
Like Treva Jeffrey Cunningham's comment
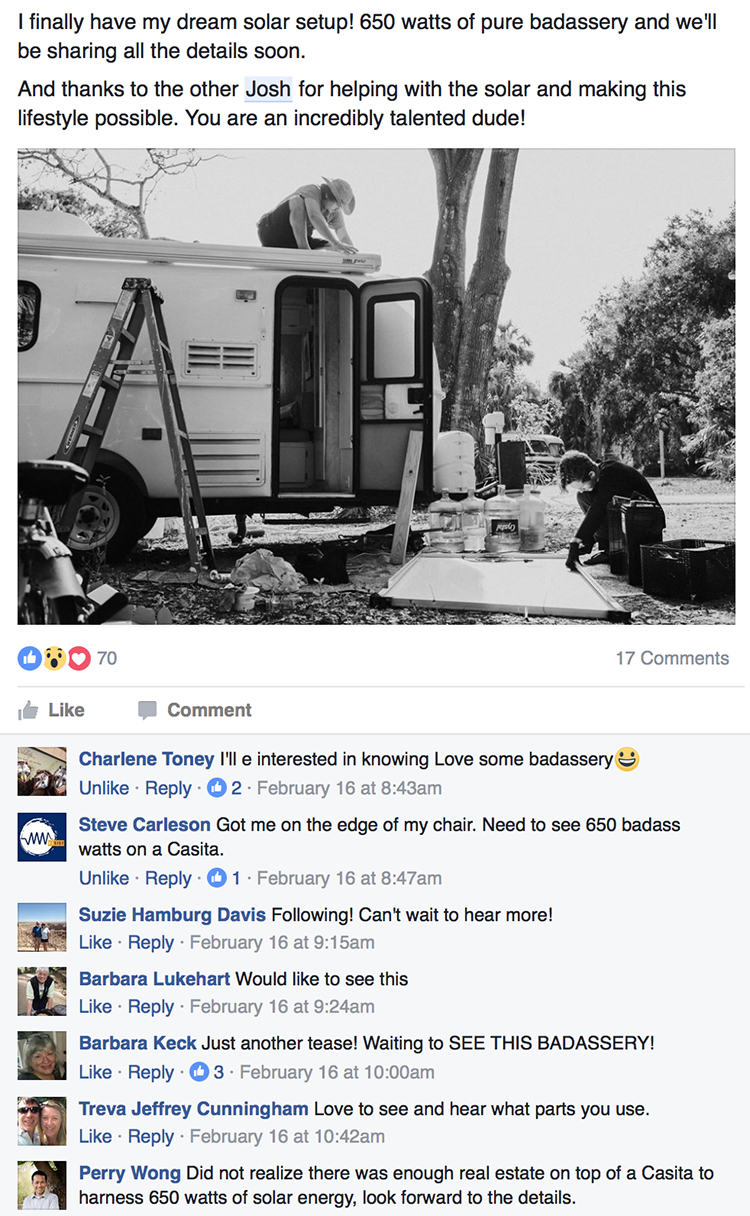point(95,1136)
